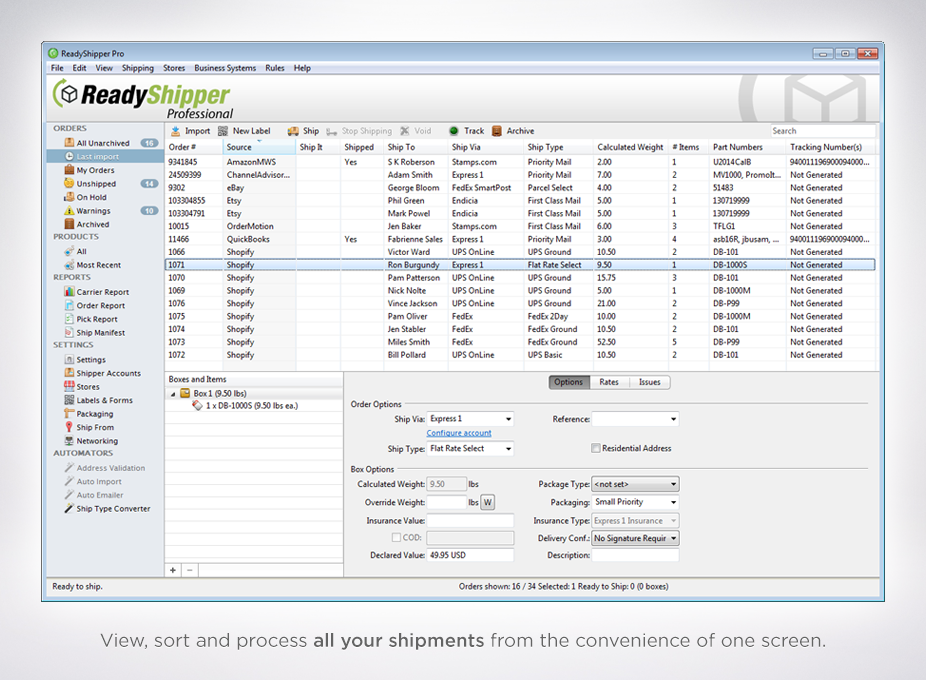Switch to the Issues tab
This screenshot has width=926, height=680.
pos(650,382)
